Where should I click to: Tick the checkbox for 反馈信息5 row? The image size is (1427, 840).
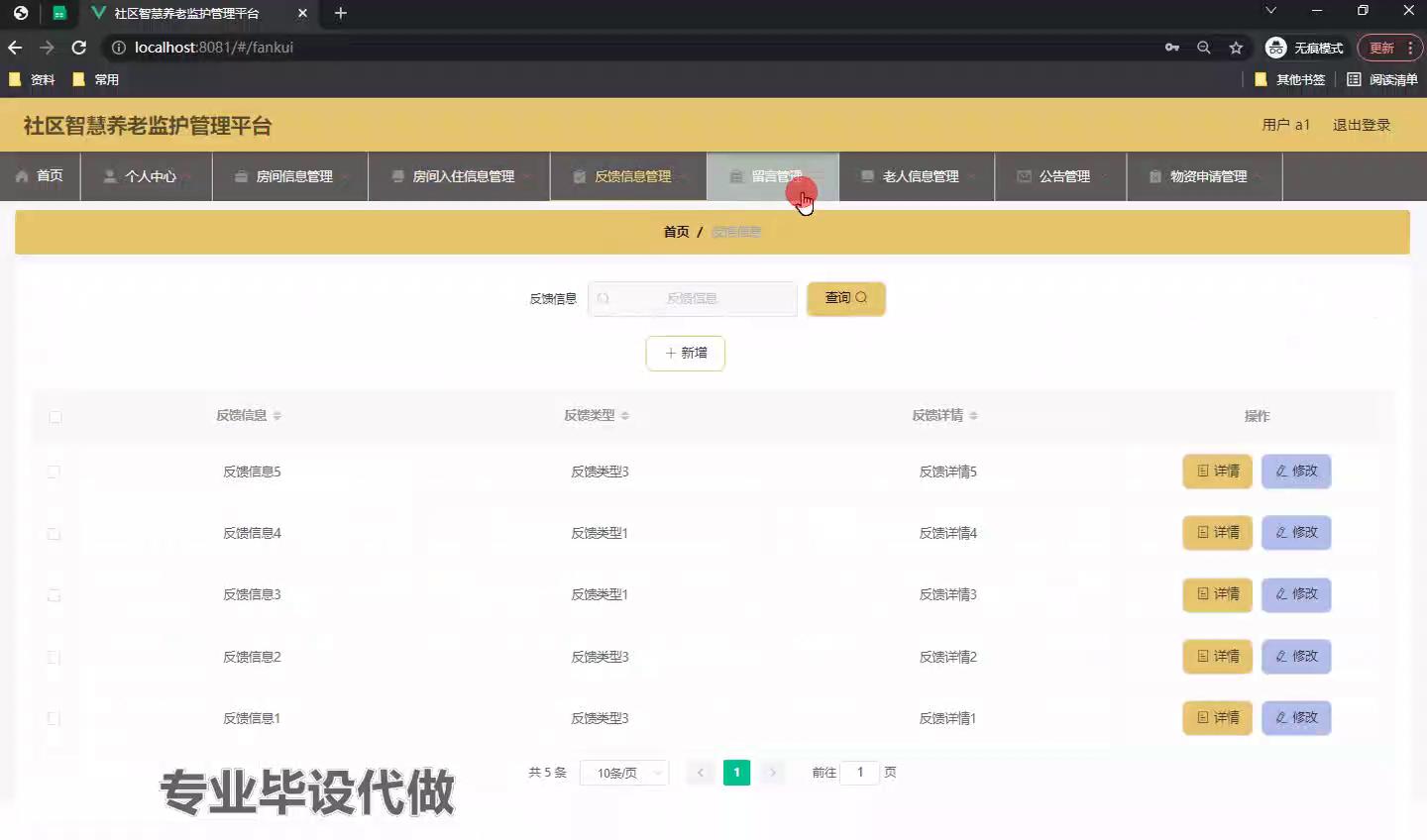55,472
